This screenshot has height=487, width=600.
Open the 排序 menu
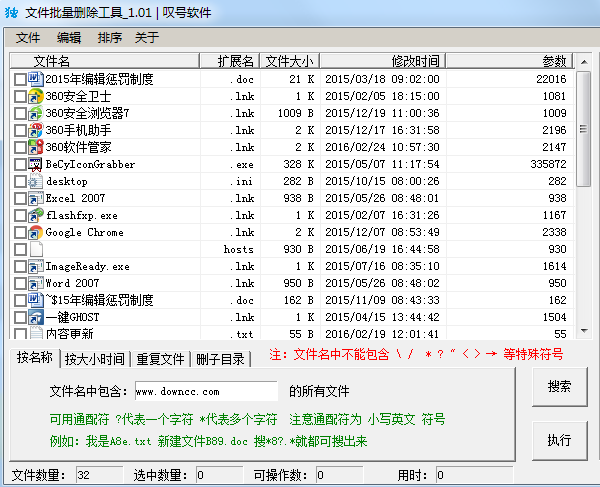pyautogui.click(x=110, y=37)
